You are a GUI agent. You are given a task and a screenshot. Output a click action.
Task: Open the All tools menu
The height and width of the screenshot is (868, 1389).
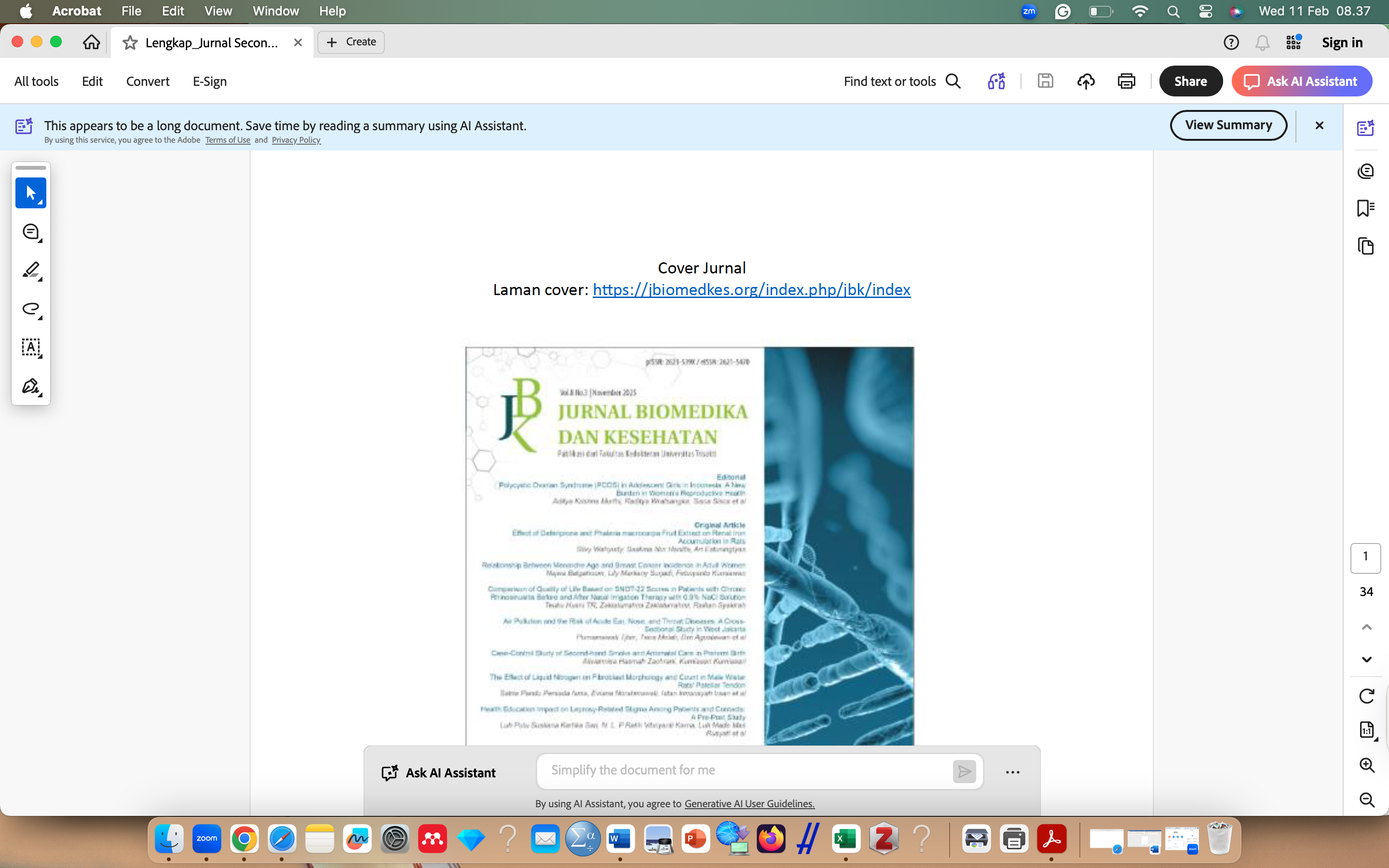(x=36, y=81)
